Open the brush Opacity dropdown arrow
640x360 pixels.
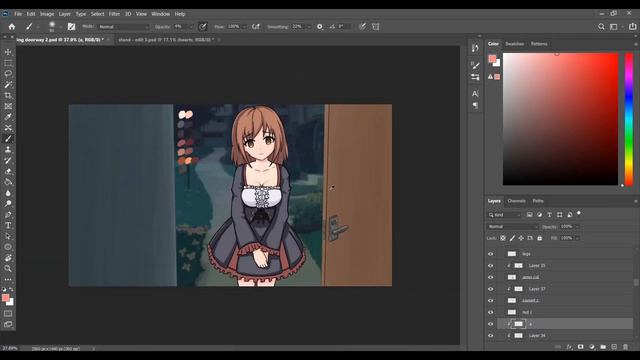pos(190,27)
